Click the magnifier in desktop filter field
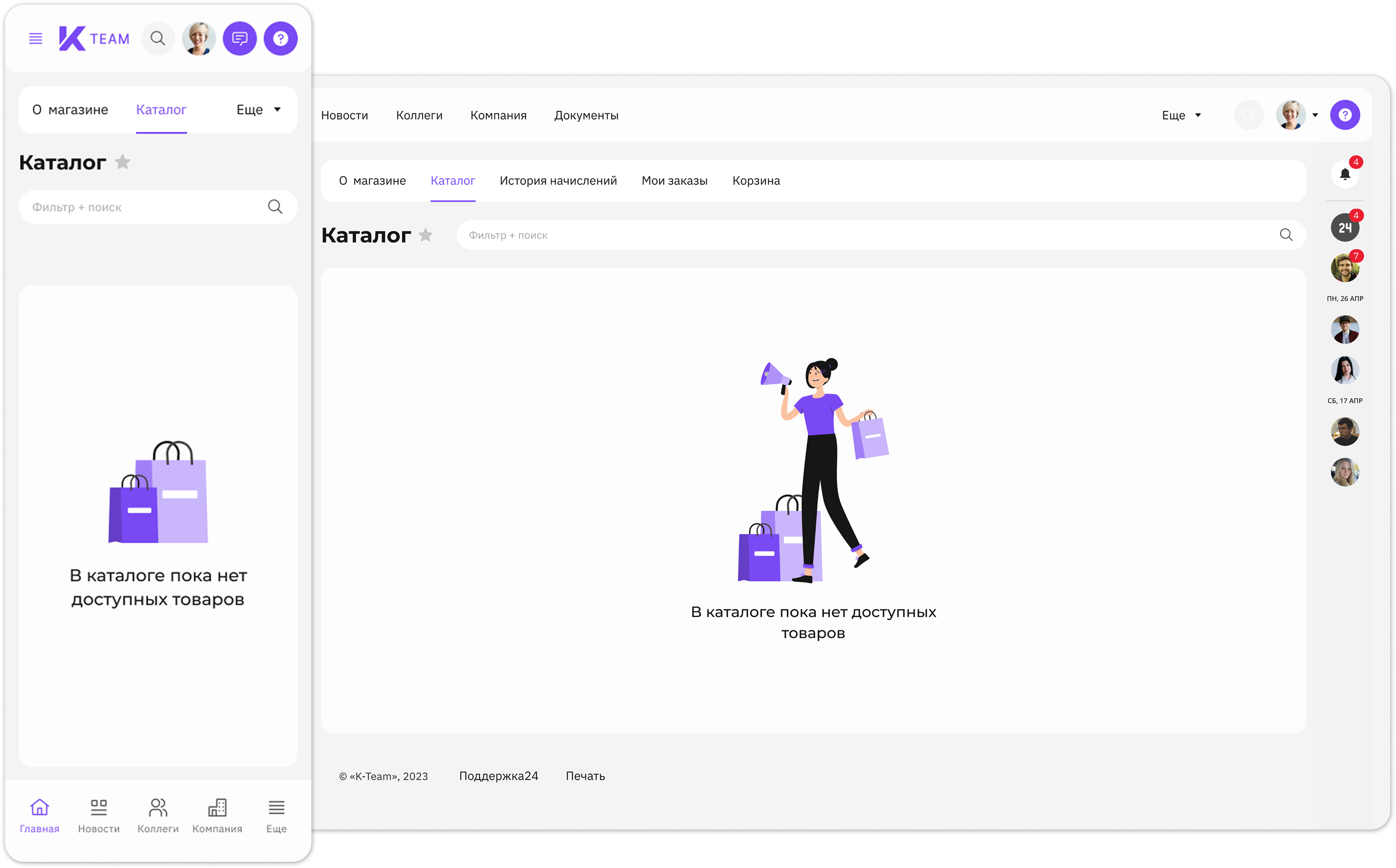Viewport: 1396px width, 868px height. (x=1286, y=235)
